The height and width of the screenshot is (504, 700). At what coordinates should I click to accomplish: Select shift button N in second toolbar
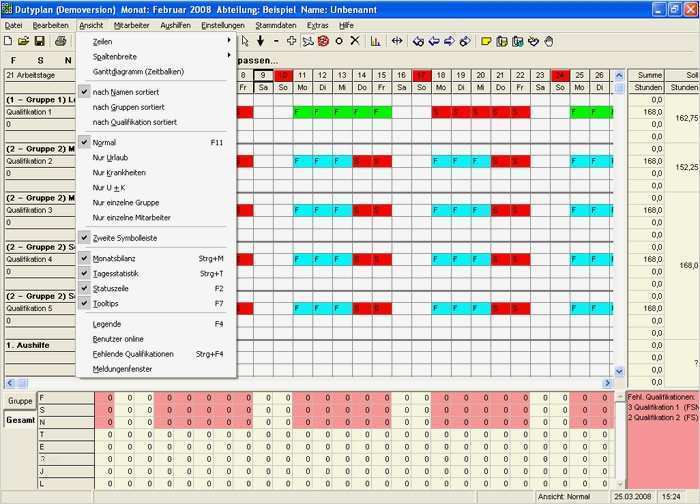point(68,60)
